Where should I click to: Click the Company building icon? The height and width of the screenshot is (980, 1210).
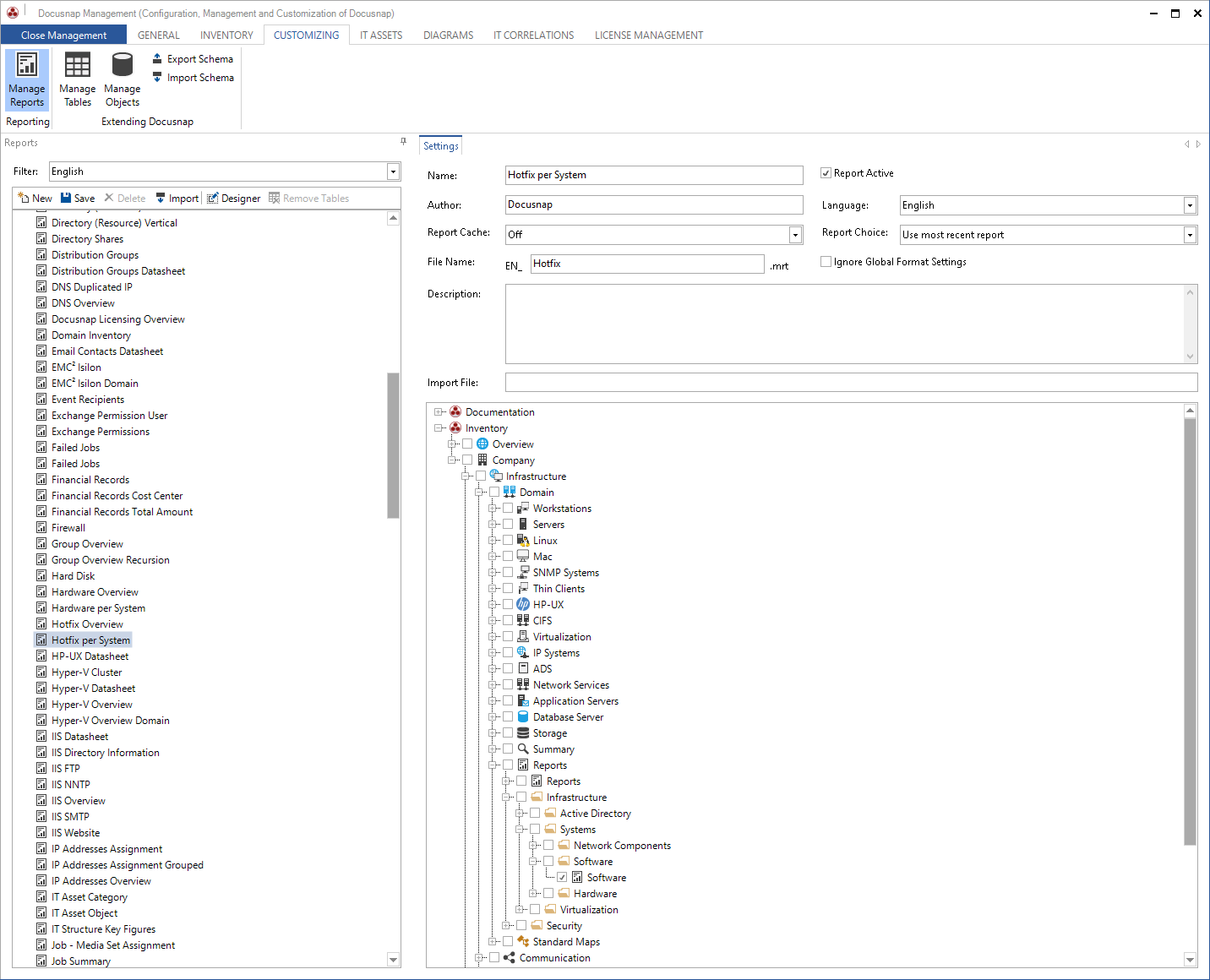pyautogui.click(x=482, y=460)
